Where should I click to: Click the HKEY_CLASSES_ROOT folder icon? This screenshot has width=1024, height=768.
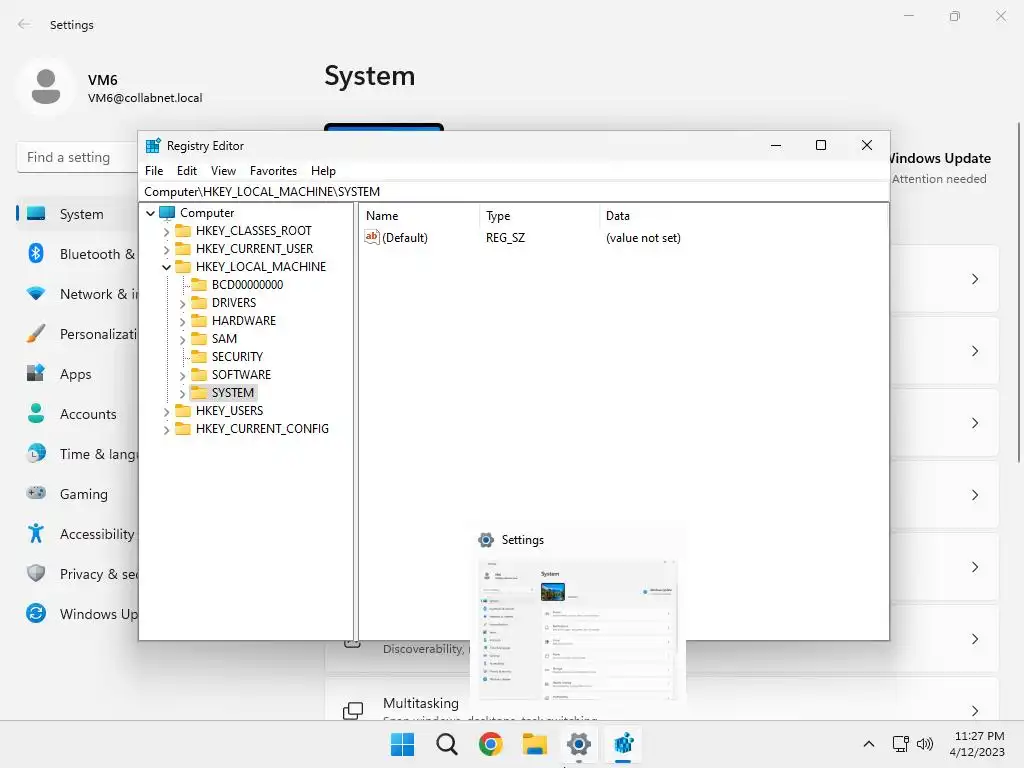tap(183, 231)
